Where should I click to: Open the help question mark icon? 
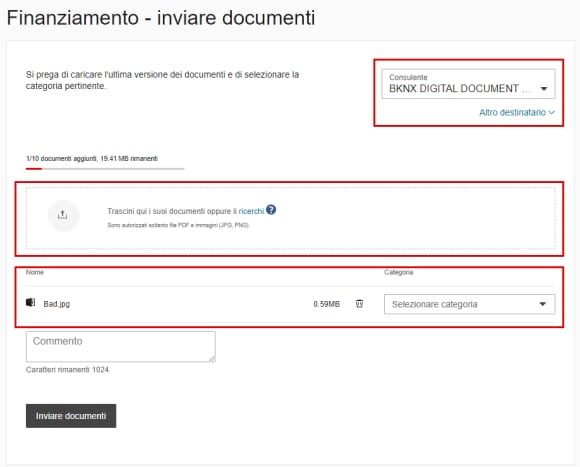(x=271, y=210)
